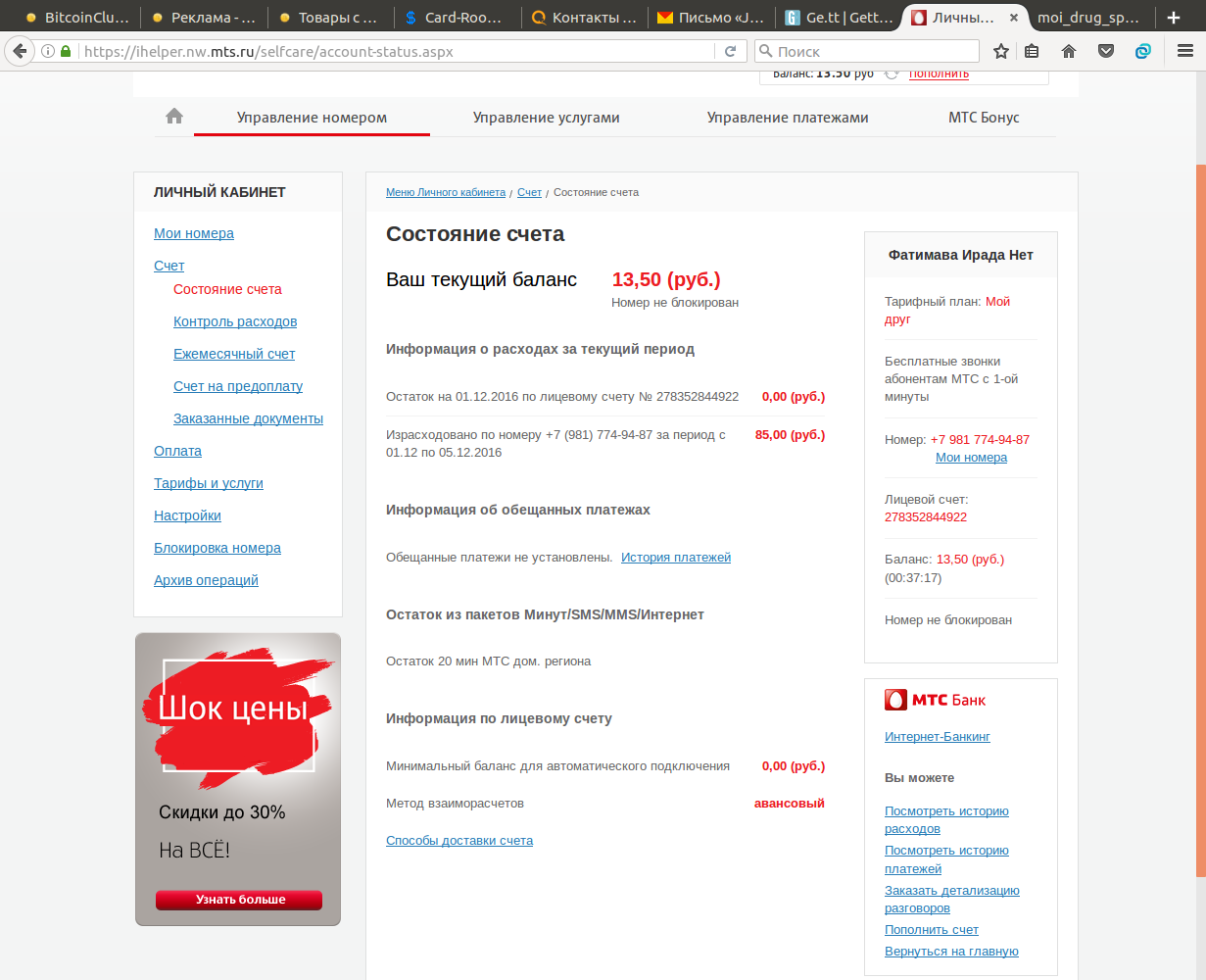Go to browser home page icon
Image resolution: width=1206 pixels, height=980 pixels.
(1069, 51)
